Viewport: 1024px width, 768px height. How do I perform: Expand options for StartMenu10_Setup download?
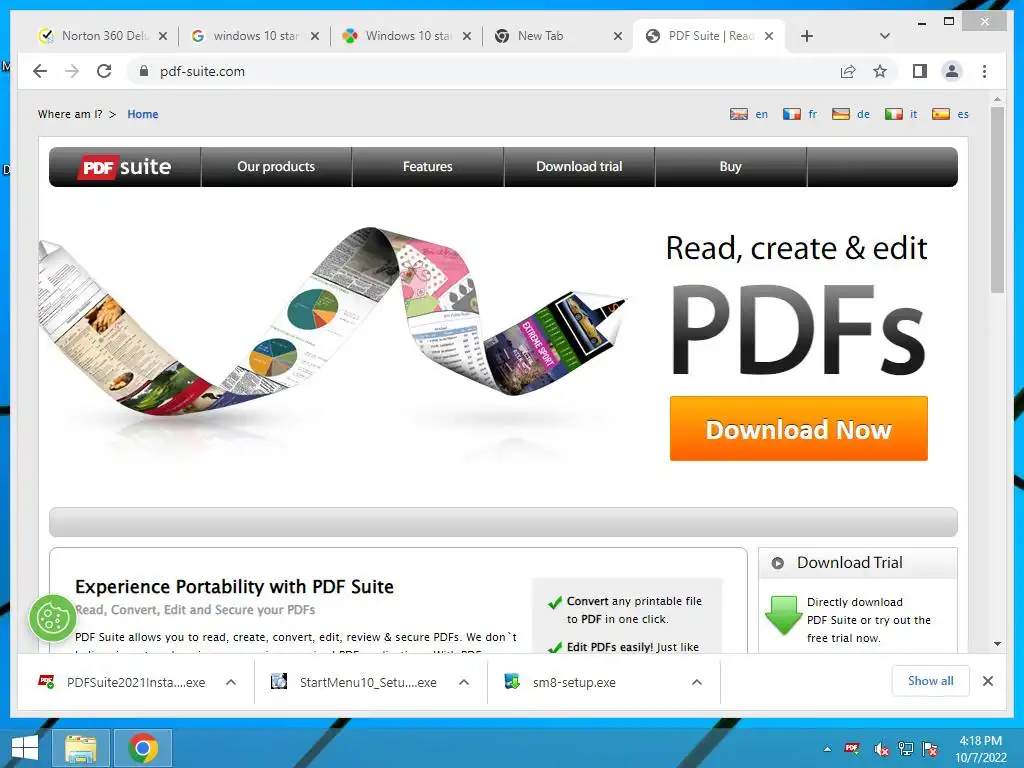pos(464,682)
